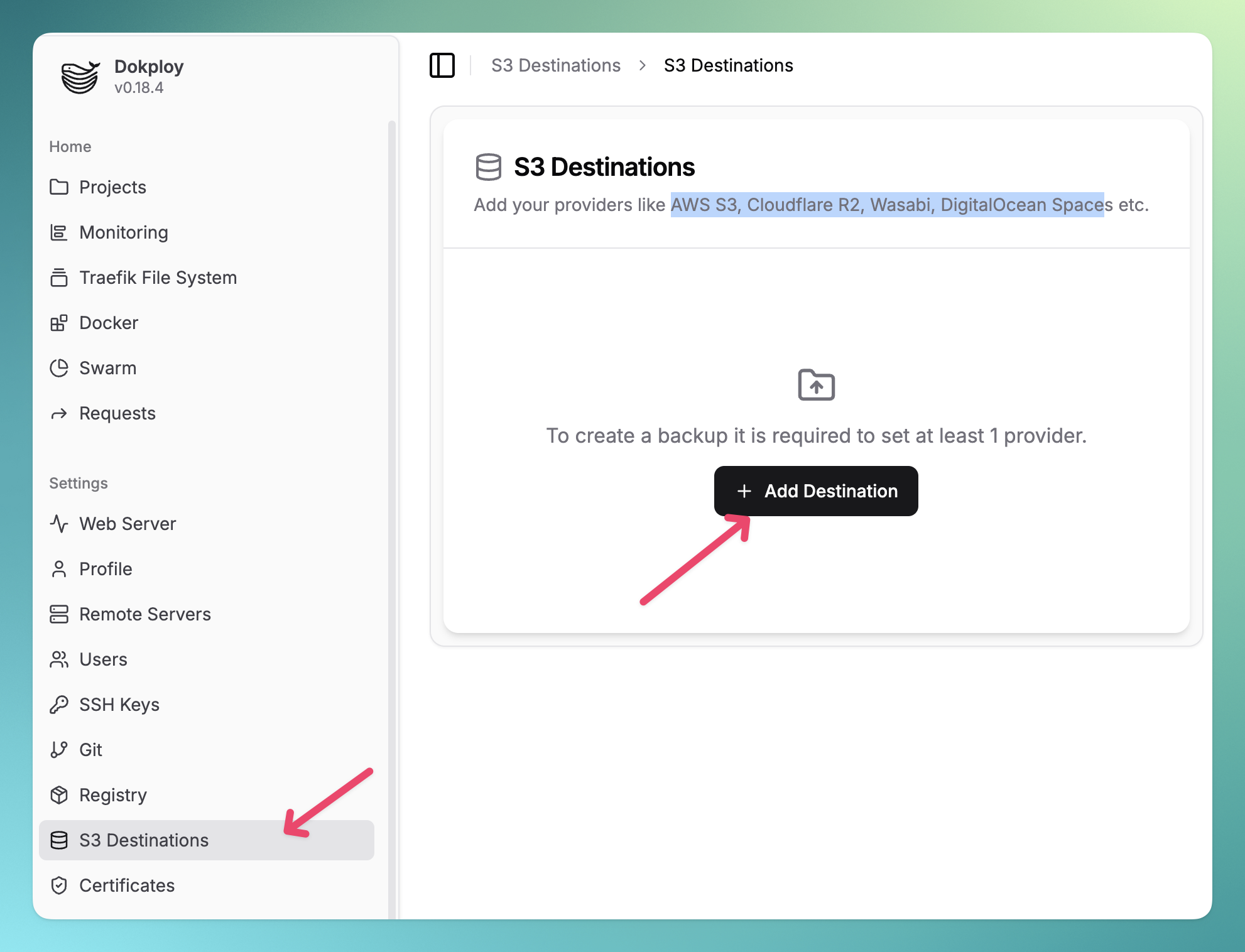Open Registry settings
The width and height of the screenshot is (1245, 952).
click(207, 795)
